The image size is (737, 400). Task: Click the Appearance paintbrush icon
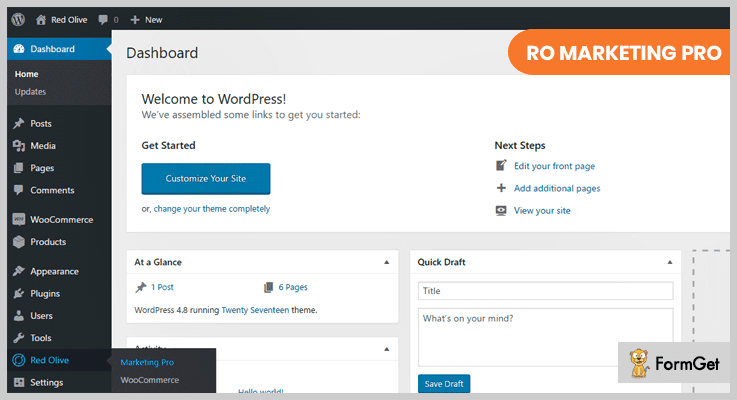(19, 271)
